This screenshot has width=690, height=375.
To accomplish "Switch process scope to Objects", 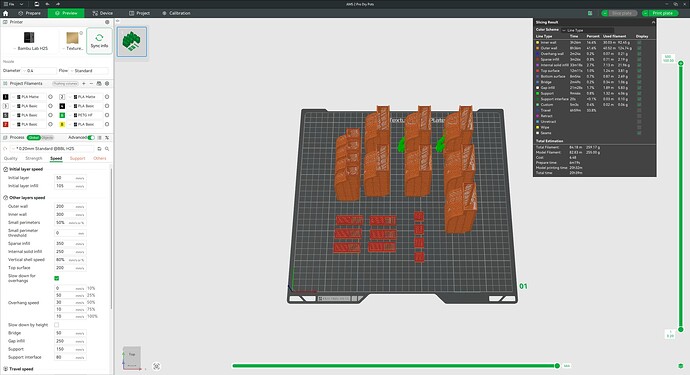I will [48, 138].
